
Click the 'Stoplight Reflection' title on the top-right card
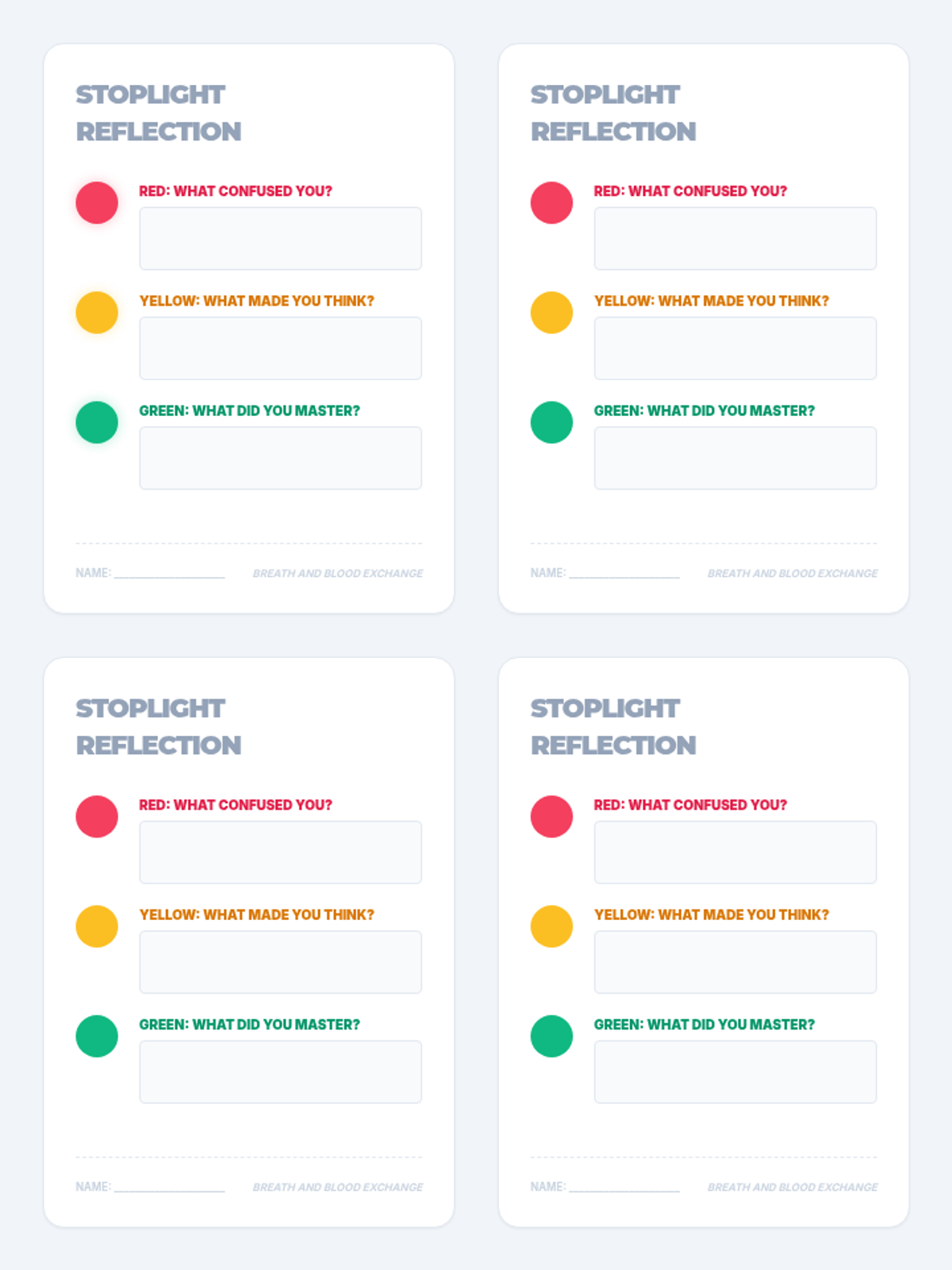click(x=612, y=113)
